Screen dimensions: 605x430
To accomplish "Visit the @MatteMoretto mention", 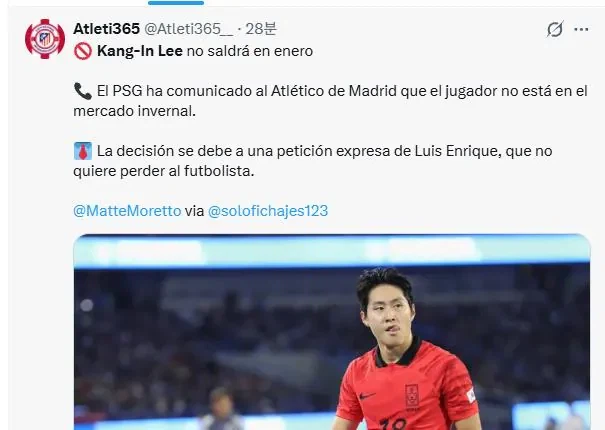I will coord(127,211).
